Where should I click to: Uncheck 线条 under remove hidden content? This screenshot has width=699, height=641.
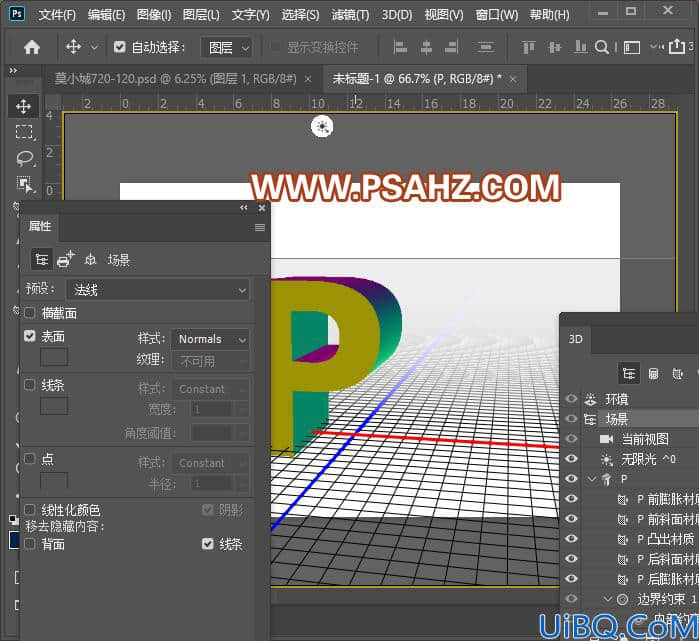[208, 544]
